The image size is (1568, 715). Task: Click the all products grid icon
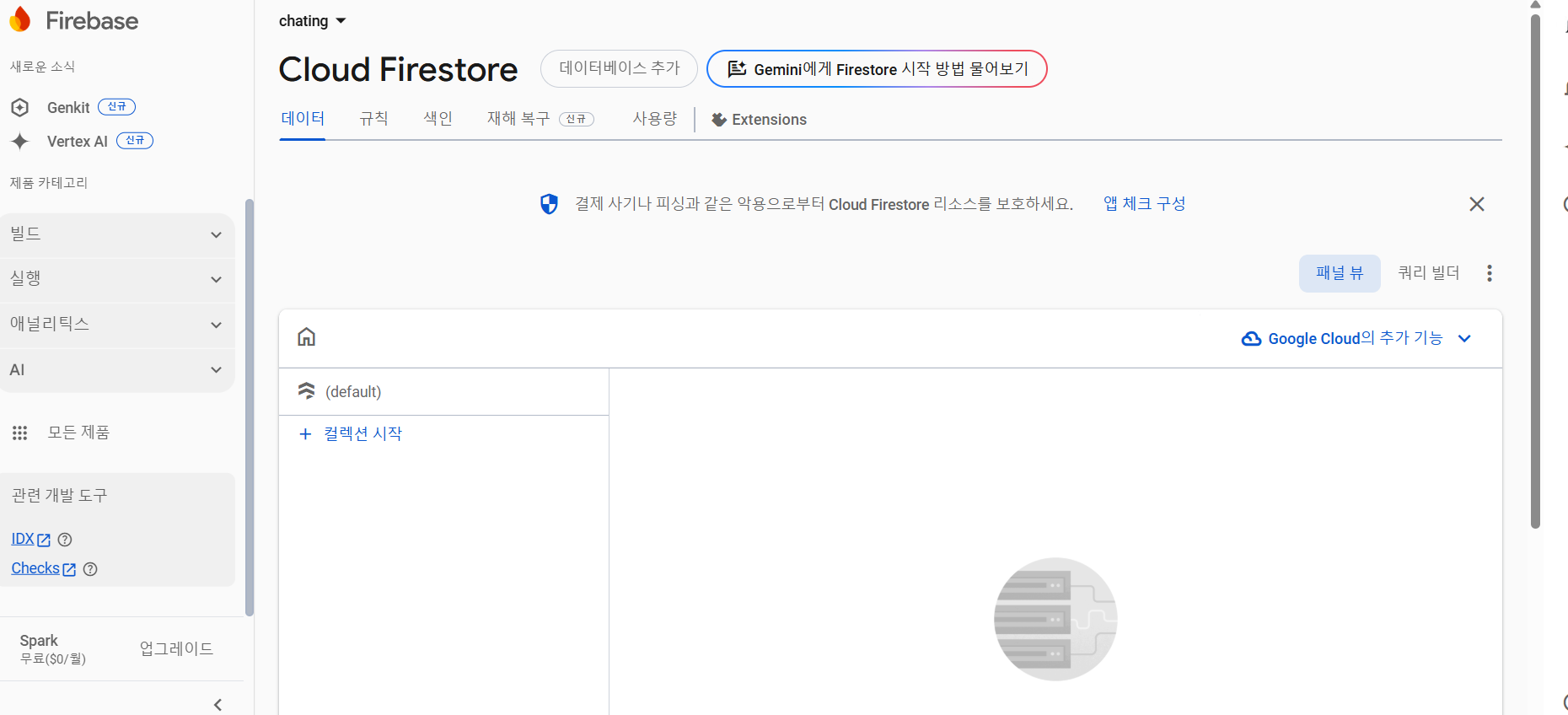pyautogui.click(x=20, y=433)
